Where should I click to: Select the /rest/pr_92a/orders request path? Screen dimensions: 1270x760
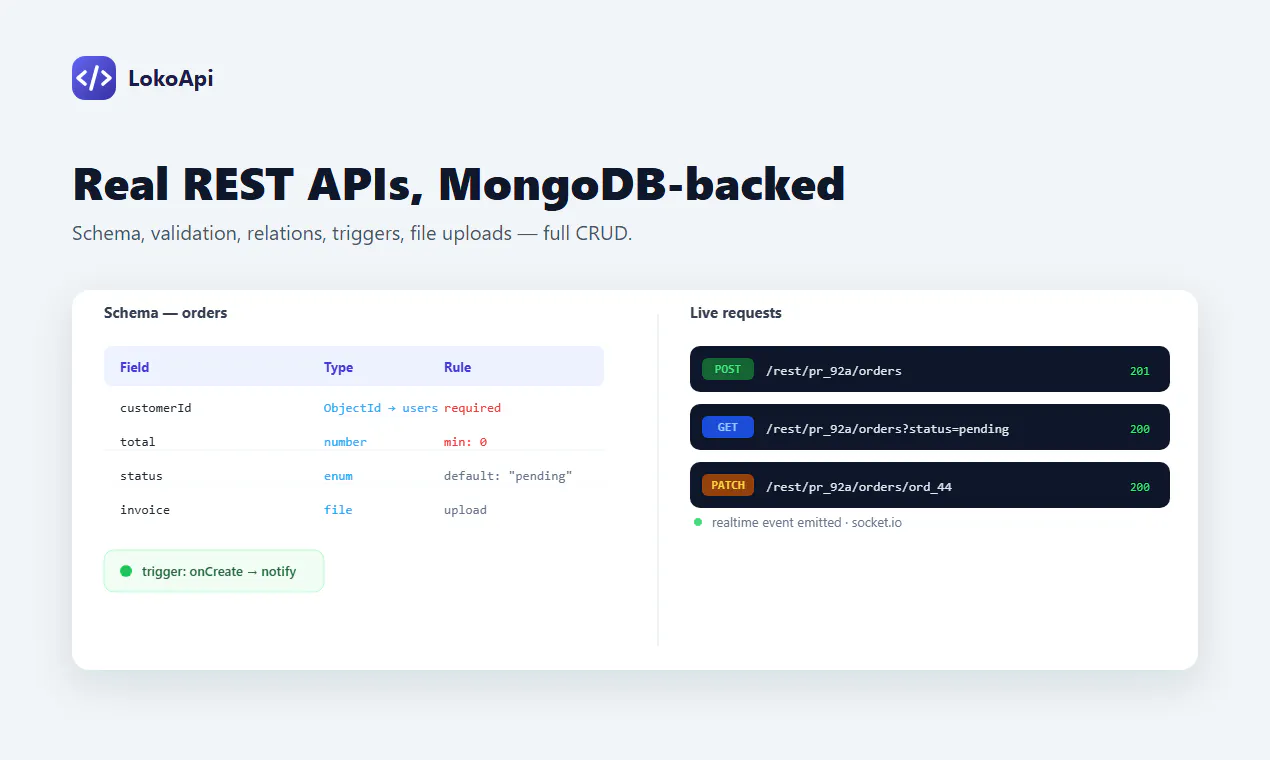click(834, 371)
